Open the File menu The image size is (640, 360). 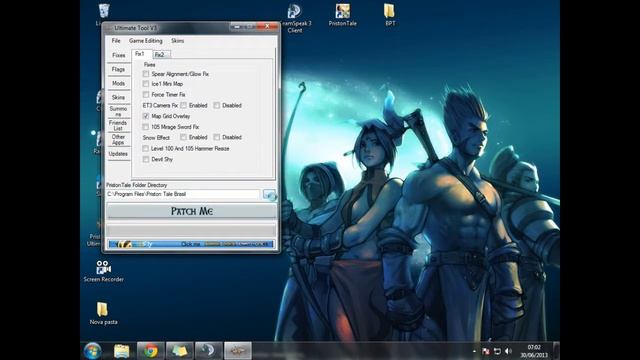(x=116, y=41)
